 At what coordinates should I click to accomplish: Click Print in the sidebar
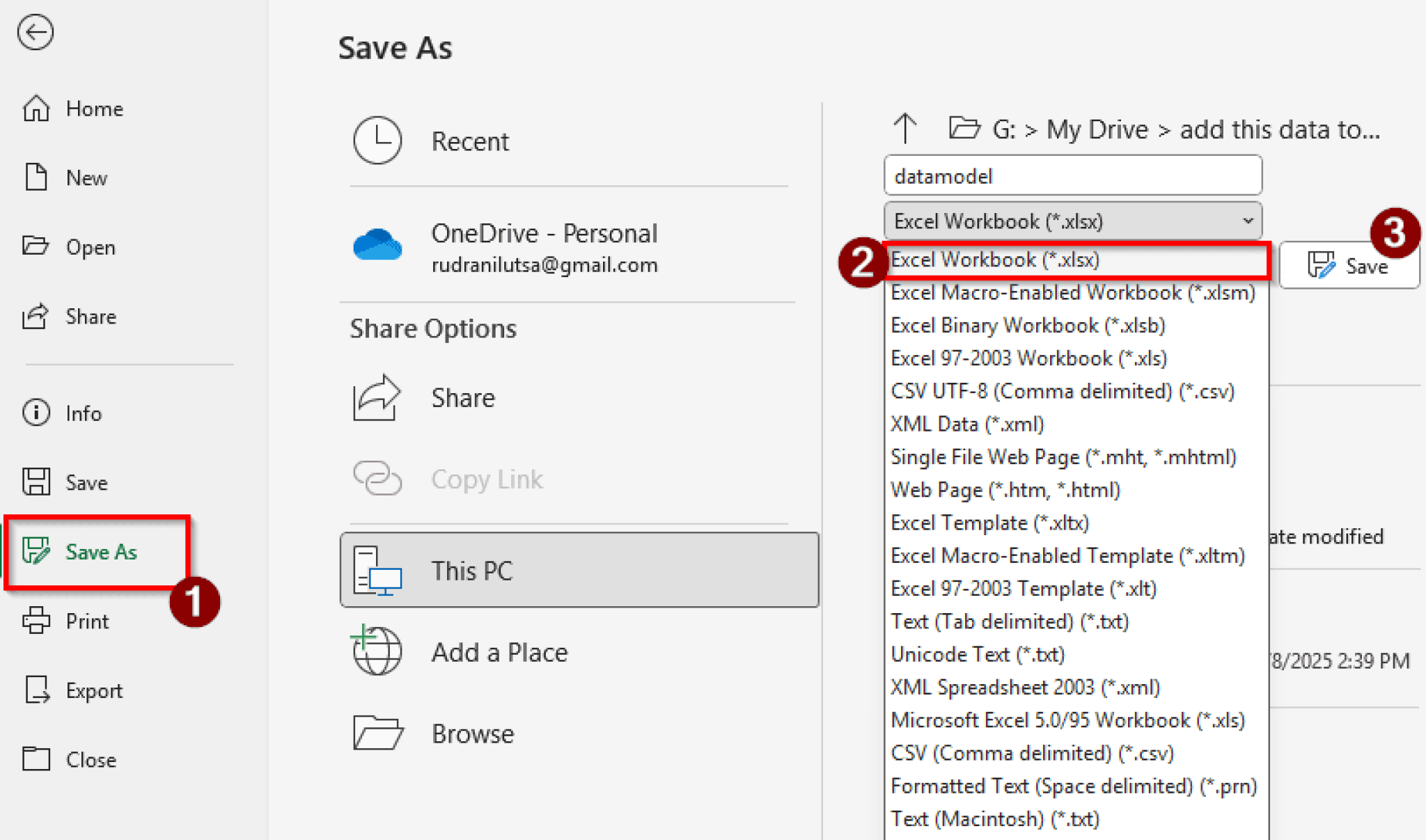click(x=87, y=621)
